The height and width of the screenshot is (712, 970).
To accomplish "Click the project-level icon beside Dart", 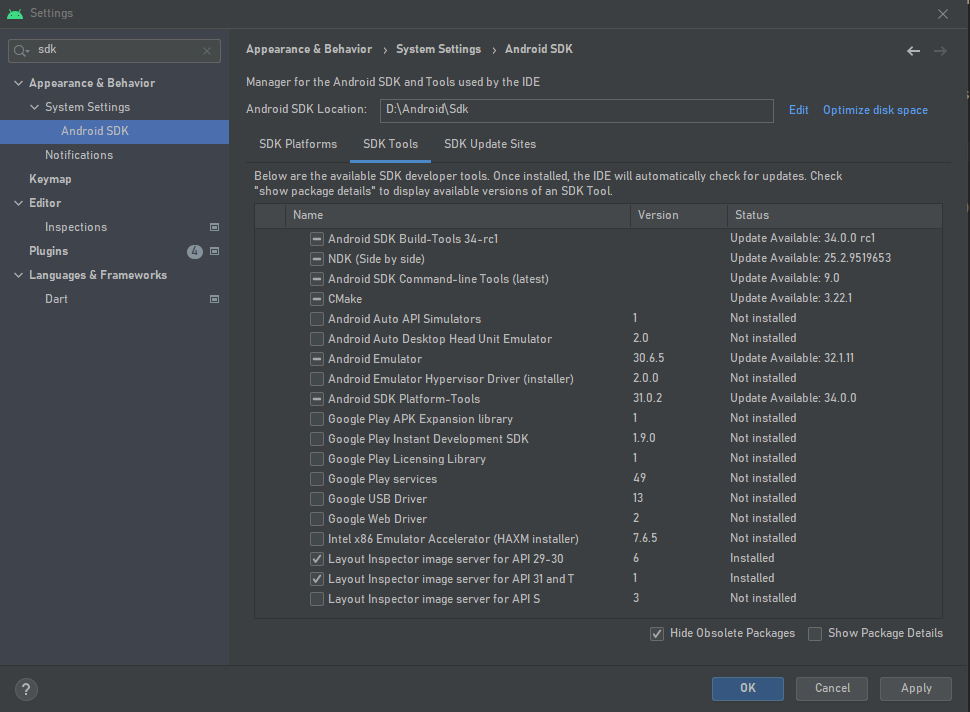I will click(x=215, y=299).
